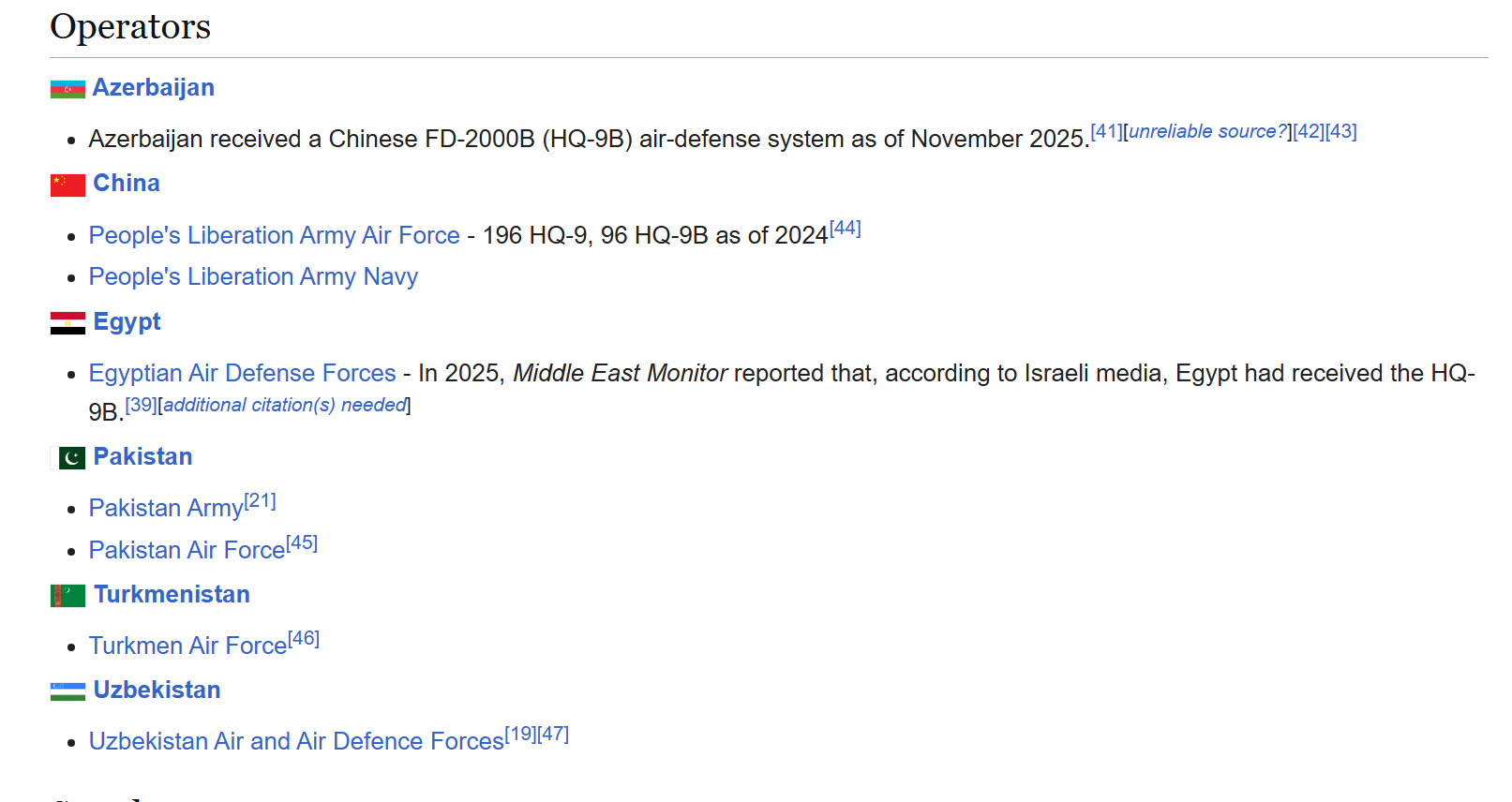Open the Turkmenistan country link
Screen dimensions: 1512x802
172,594
